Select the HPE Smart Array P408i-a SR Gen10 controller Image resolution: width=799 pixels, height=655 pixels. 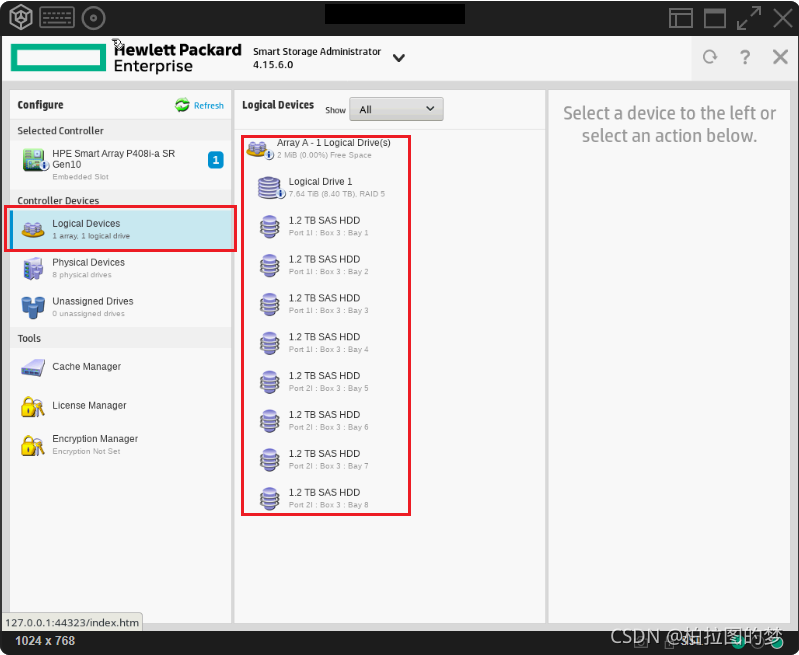click(121, 164)
